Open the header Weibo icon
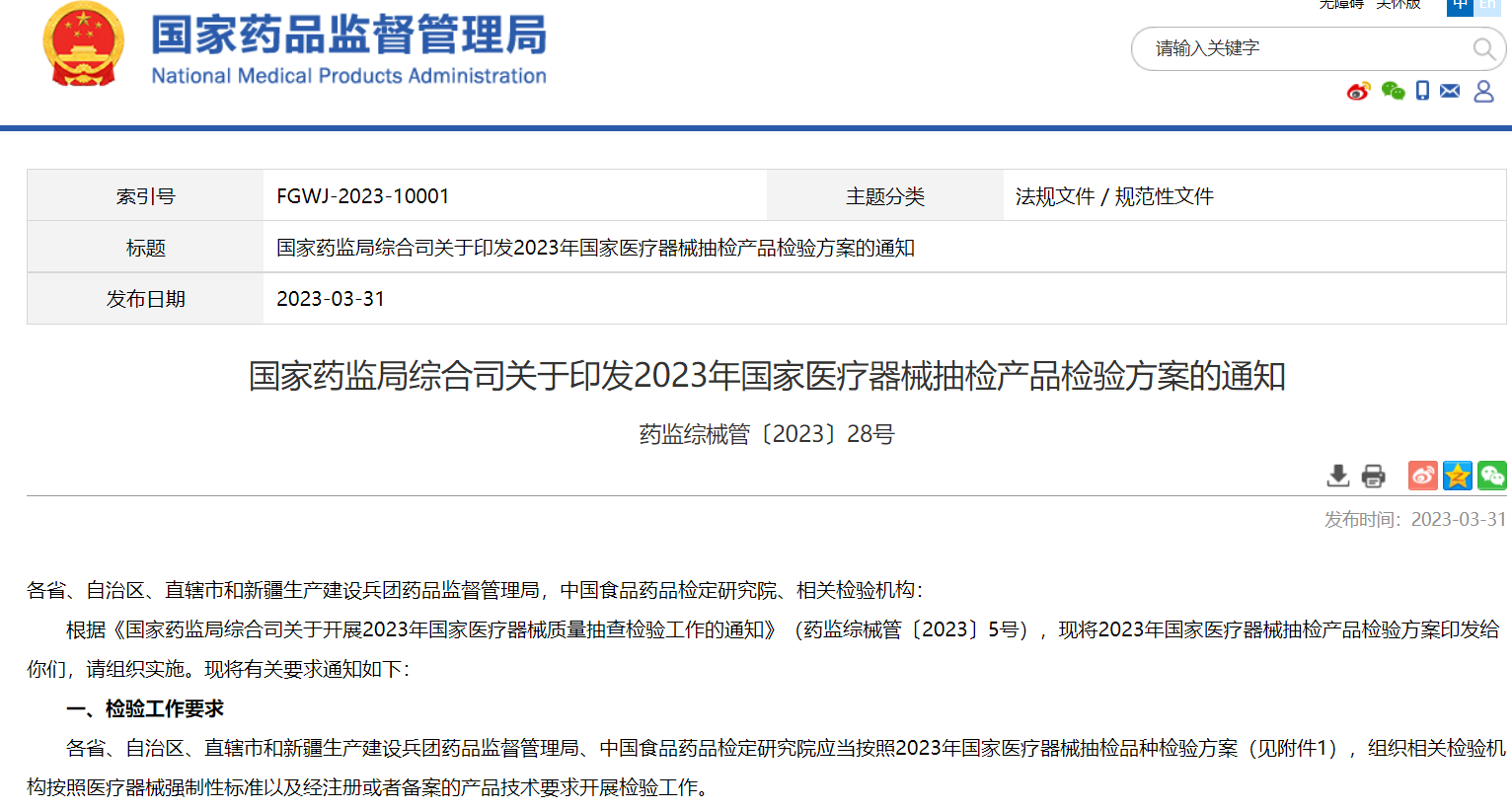 (1359, 91)
